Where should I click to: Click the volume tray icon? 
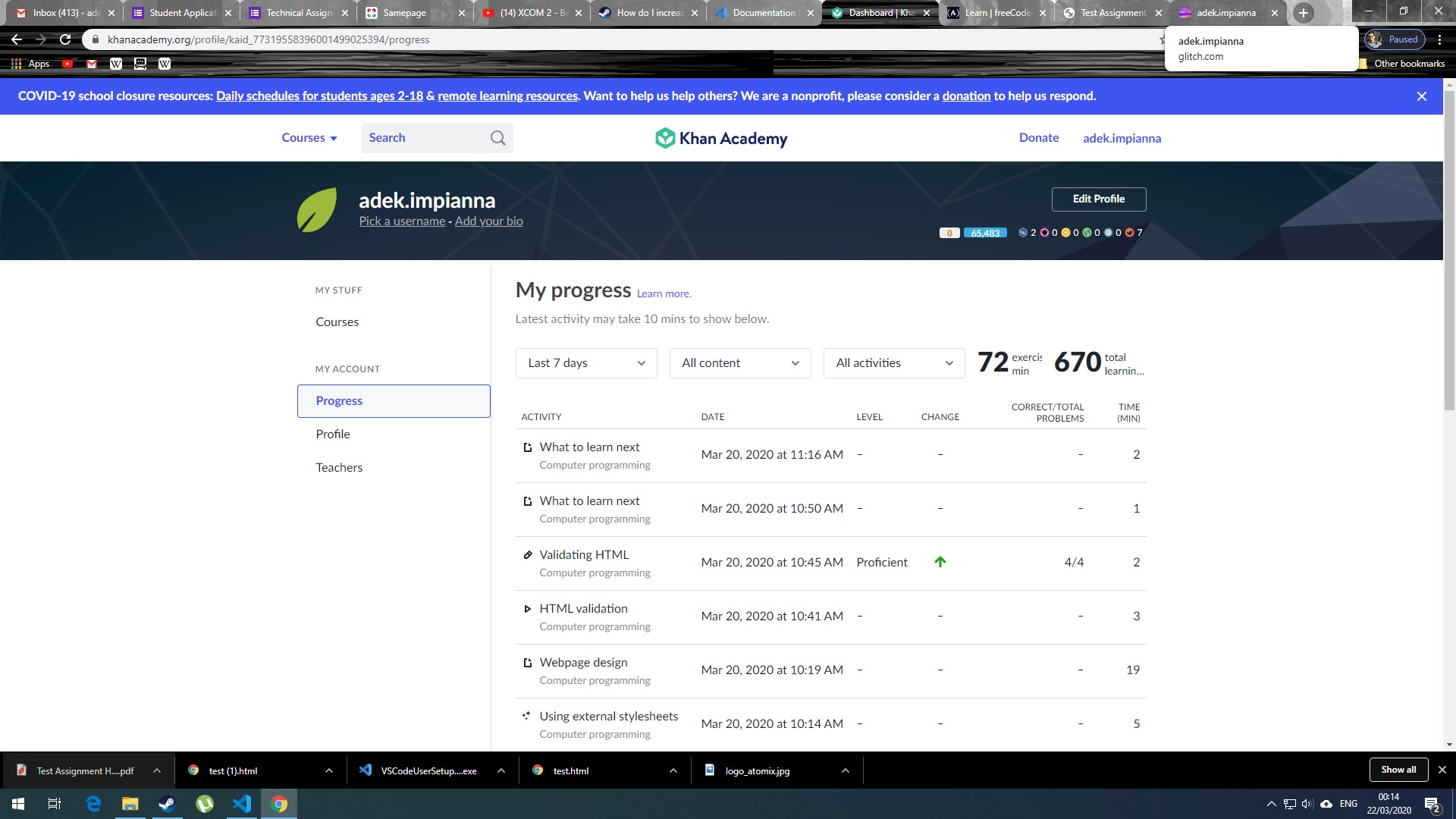click(x=1307, y=804)
